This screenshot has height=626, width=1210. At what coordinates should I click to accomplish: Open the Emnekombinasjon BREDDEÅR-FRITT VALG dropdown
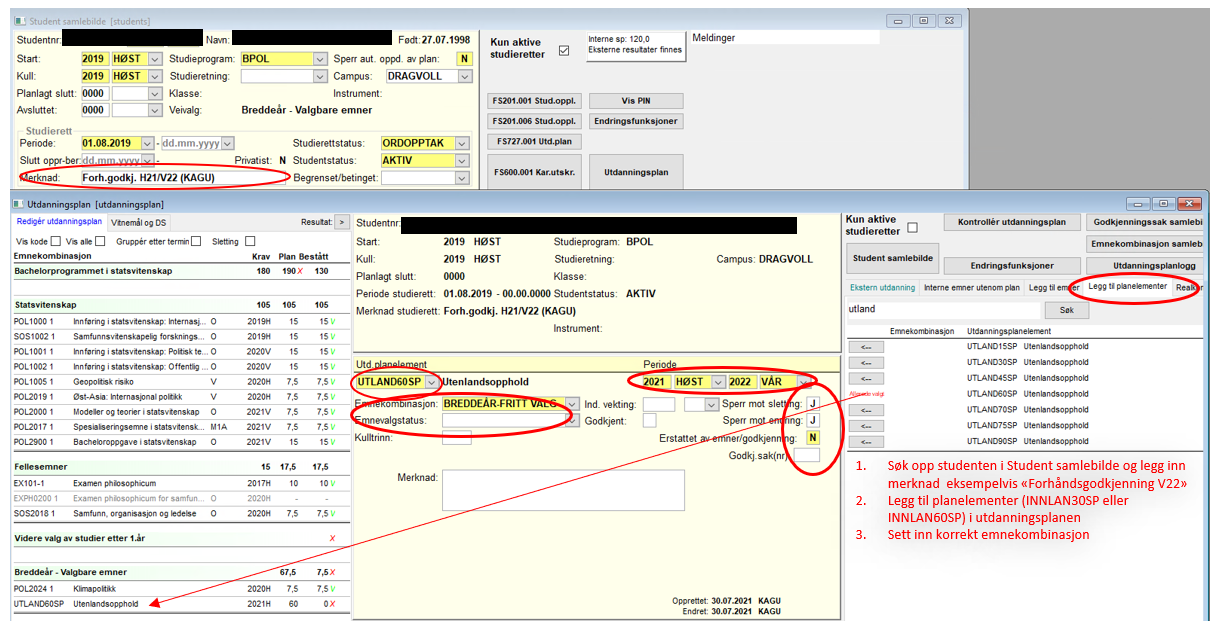[571, 404]
